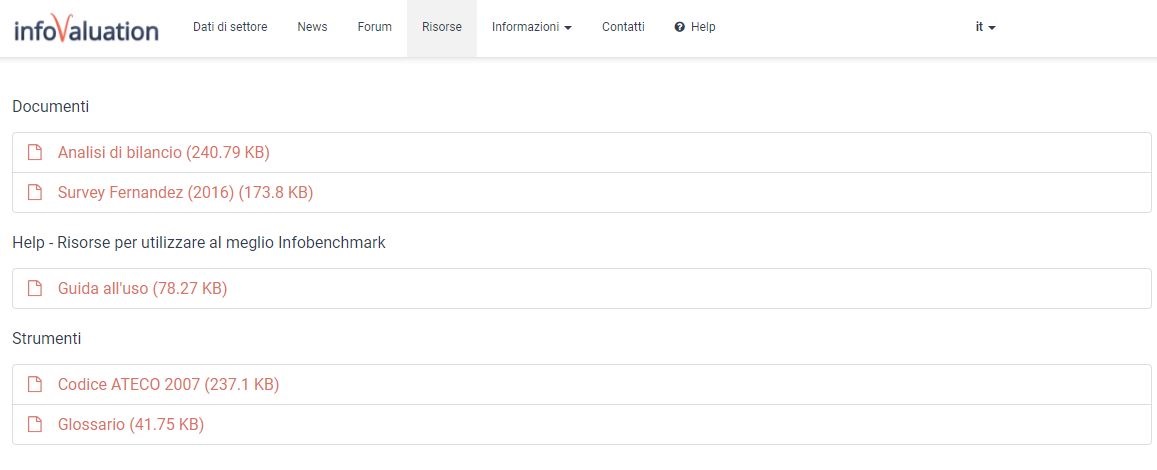The height and width of the screenshot is (470, 1157).
Task: Click file icon beside Guida all'uso
Action: point(34,288)
